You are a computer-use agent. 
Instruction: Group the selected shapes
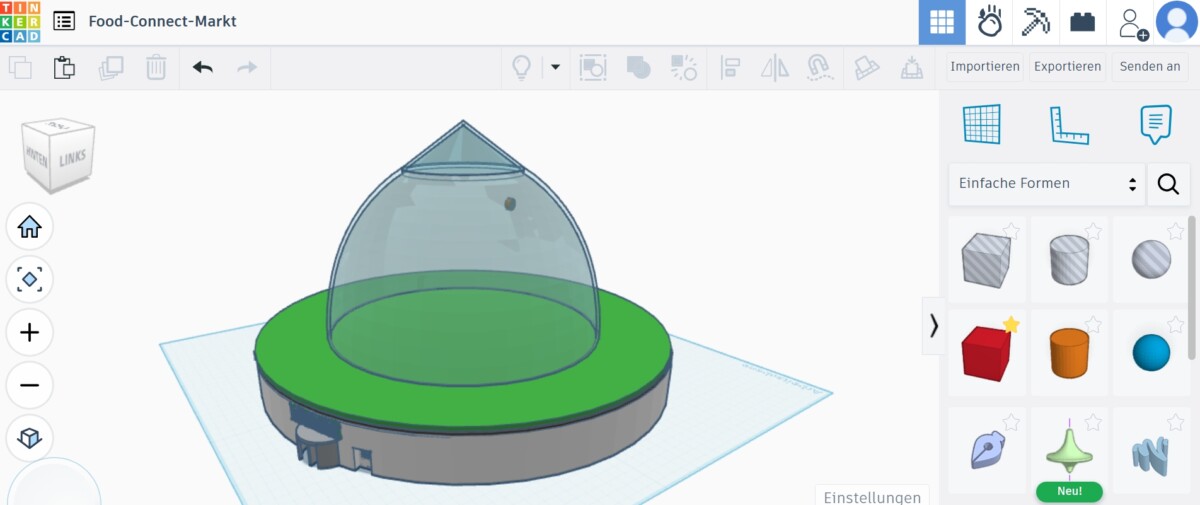click(x=638, y=68)
